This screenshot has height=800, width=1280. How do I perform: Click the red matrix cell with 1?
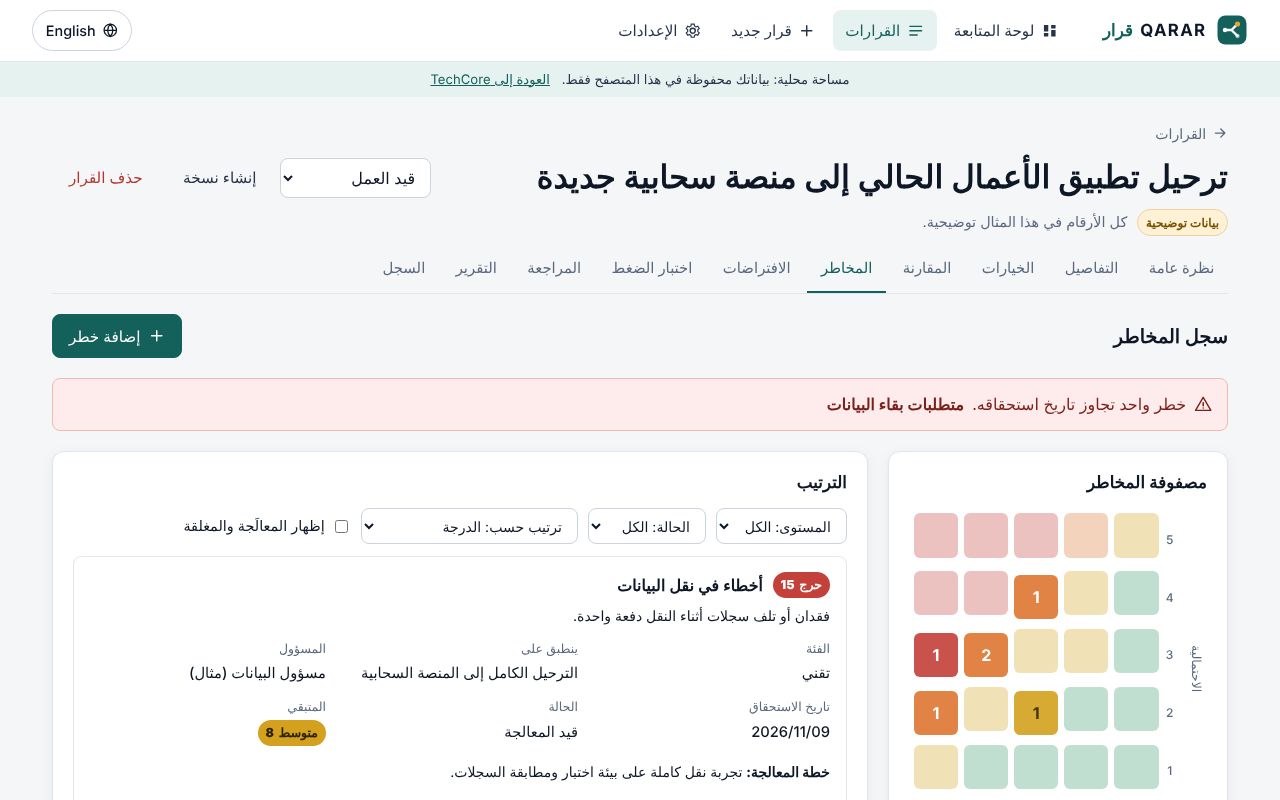click(x=936, y=655)
